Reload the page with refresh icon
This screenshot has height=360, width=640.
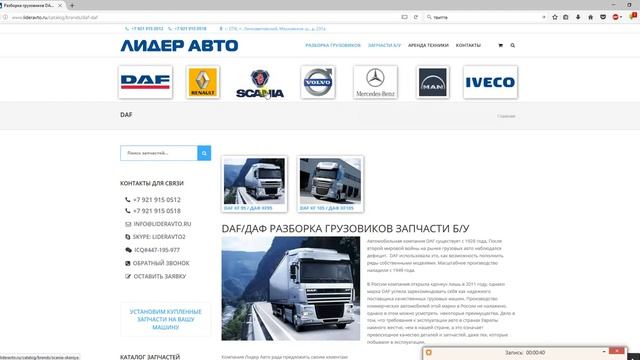pyautogui.click(x=416, y=17)
